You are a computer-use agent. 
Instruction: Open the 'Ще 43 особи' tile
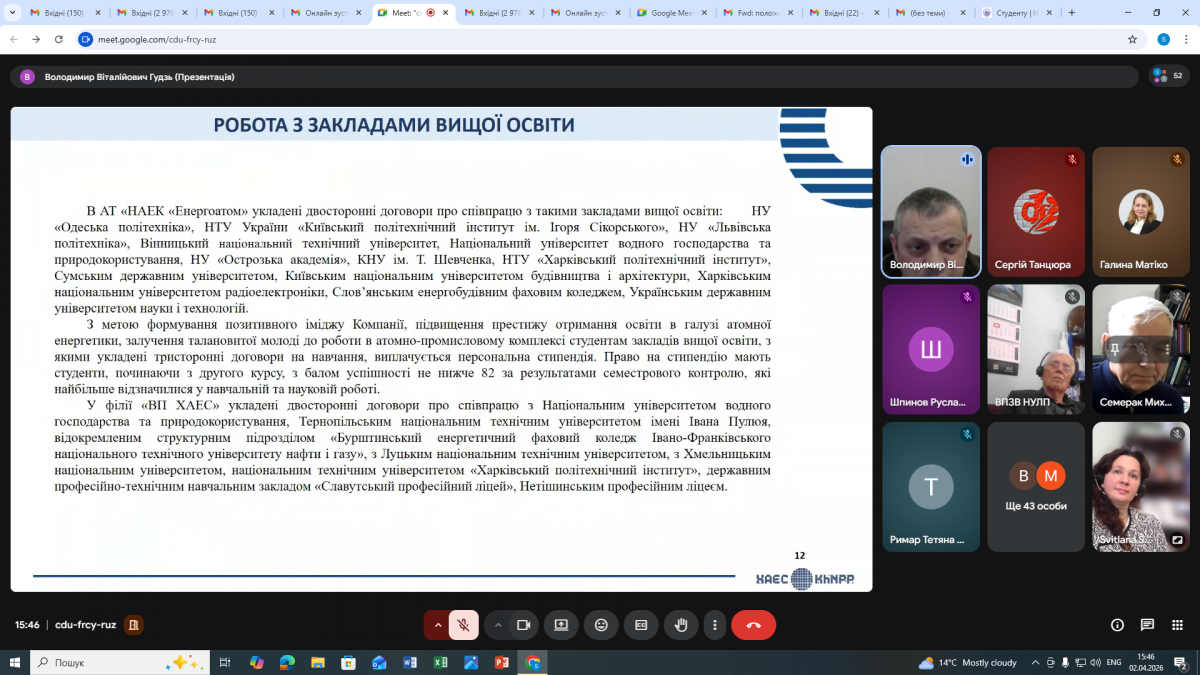[x=1036, y=487]
